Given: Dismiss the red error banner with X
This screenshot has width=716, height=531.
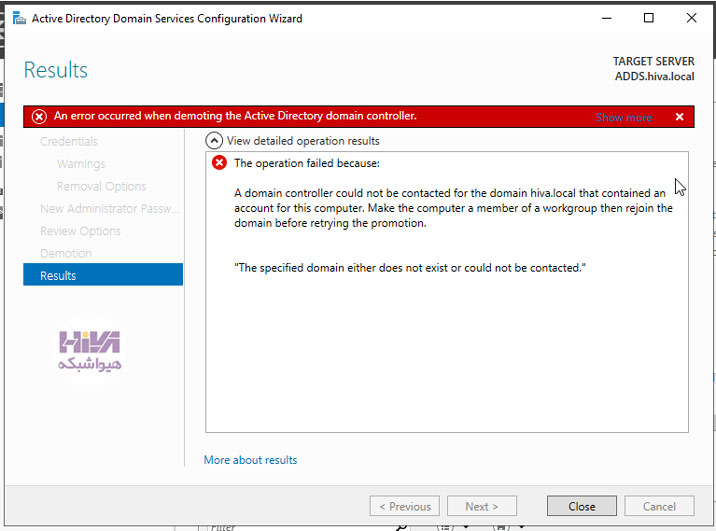Looking at the screenshot, I should tap(679, 117).
